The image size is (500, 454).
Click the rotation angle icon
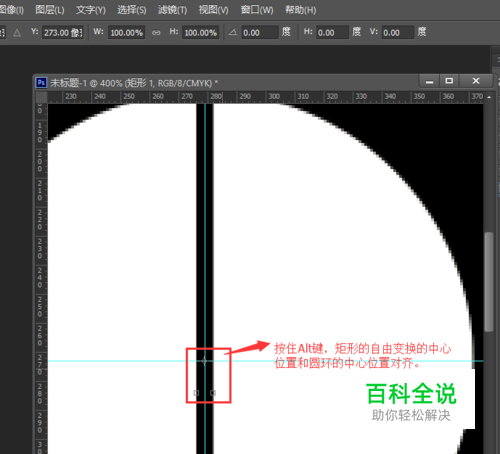[233, 32]
